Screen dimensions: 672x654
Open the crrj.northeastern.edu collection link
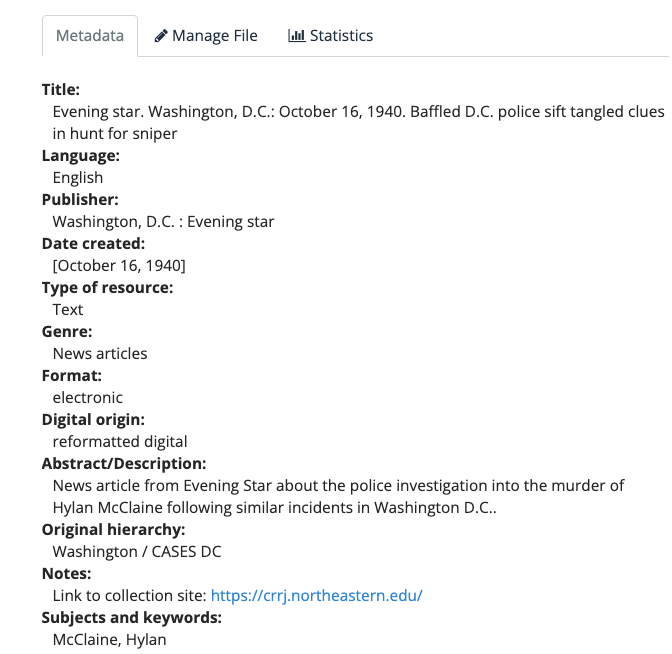(x=316, y=596)
